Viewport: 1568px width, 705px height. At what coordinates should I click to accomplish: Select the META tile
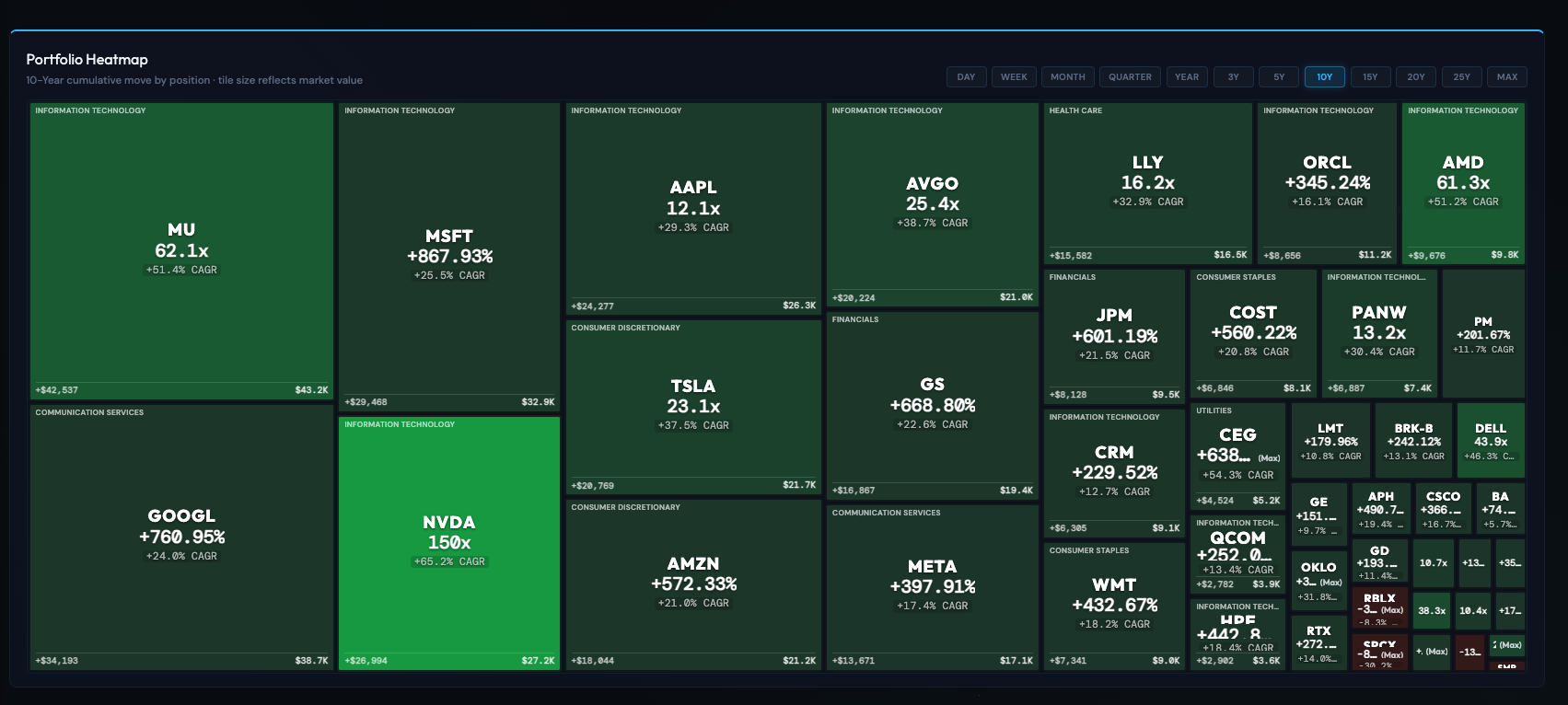[932, 587]
